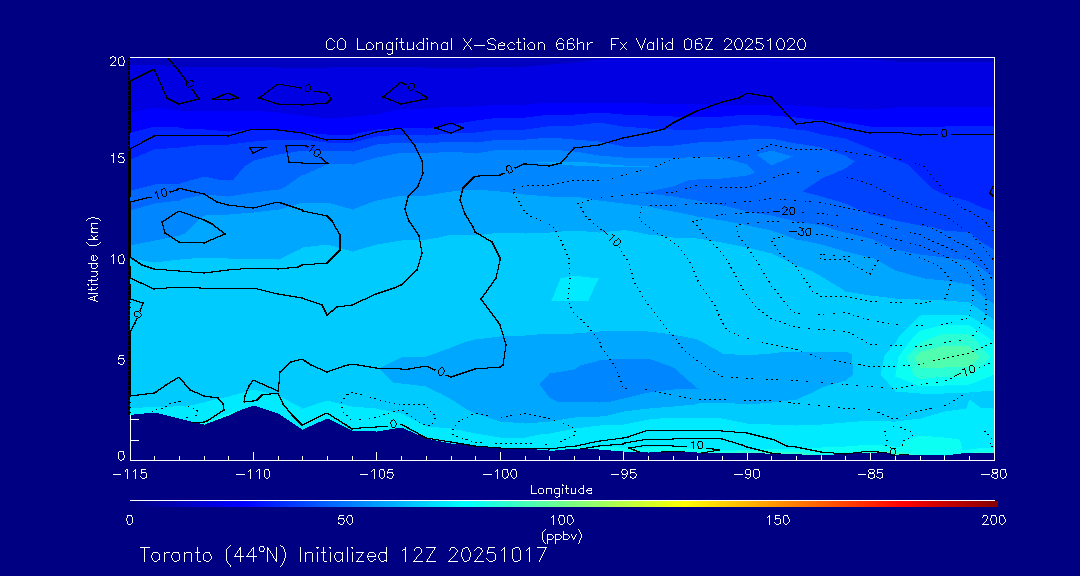Image resolution: width=1080 pixels, height=576 pixels.
Task: Click the small cyan patch near 8 km altitude
Action: point(574,289)
